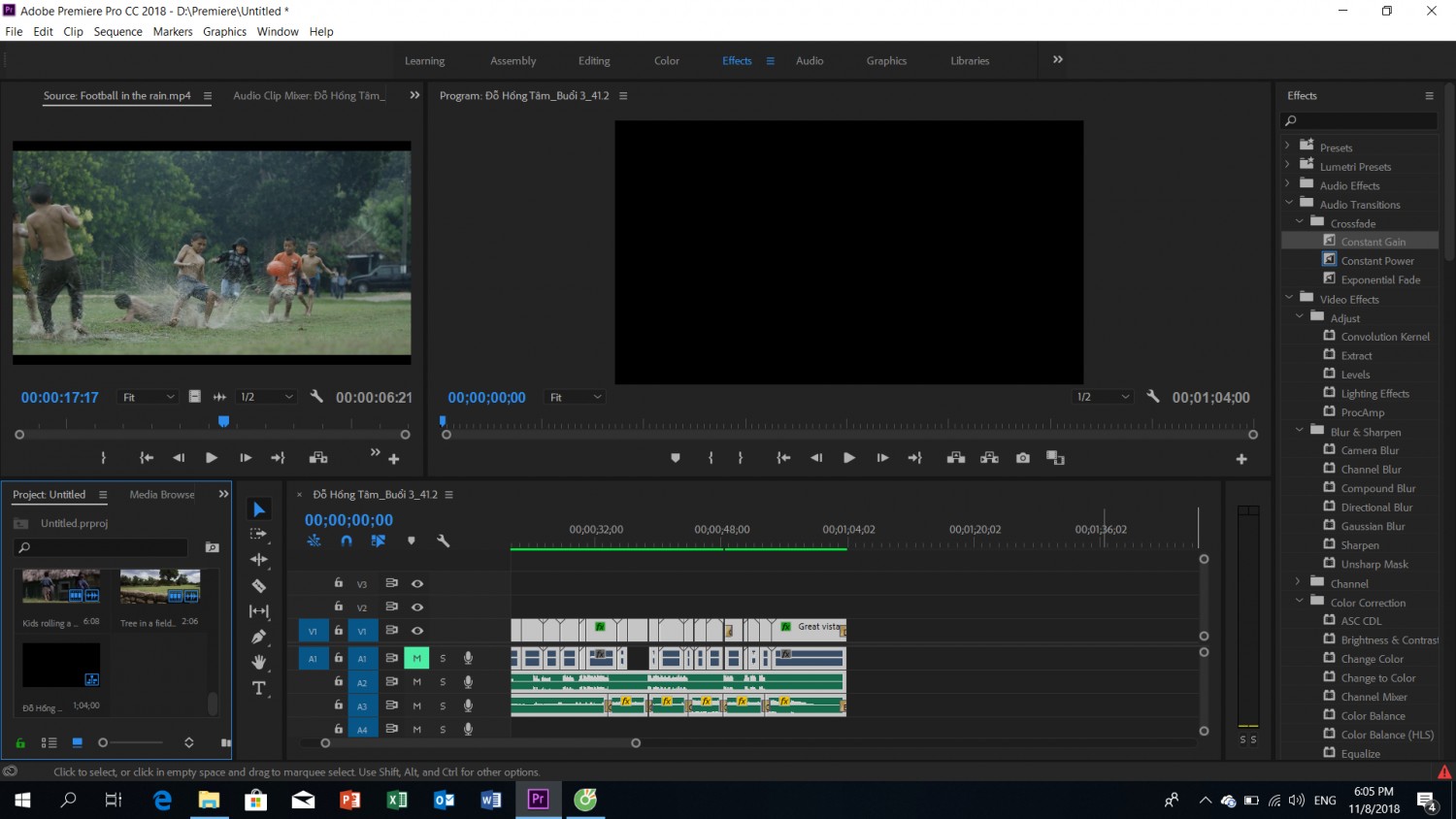This screenshot has width=1456, height=819.
Task: Expand the Channel effects folder
Action: click(1299, 581)
